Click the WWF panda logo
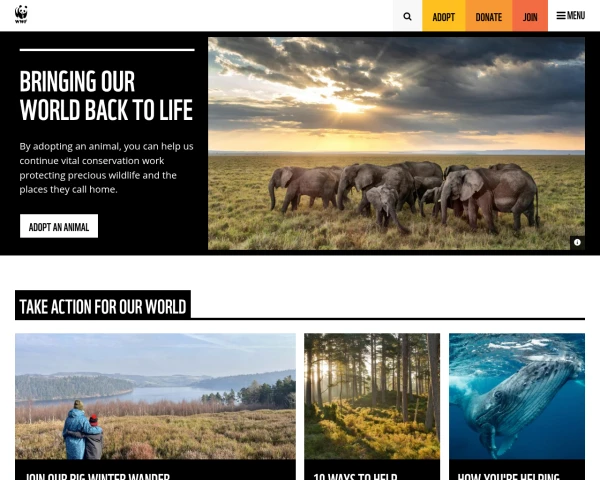The height and width of the screenshot is (480, 600). click(21, 15)
